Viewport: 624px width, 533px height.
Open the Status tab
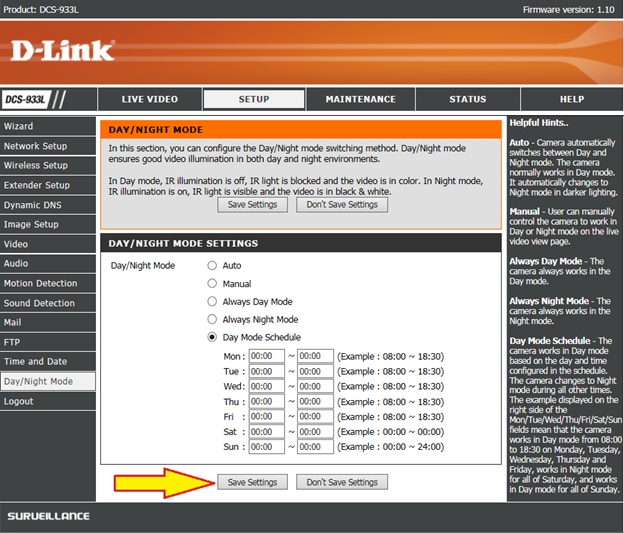point(467,100)
